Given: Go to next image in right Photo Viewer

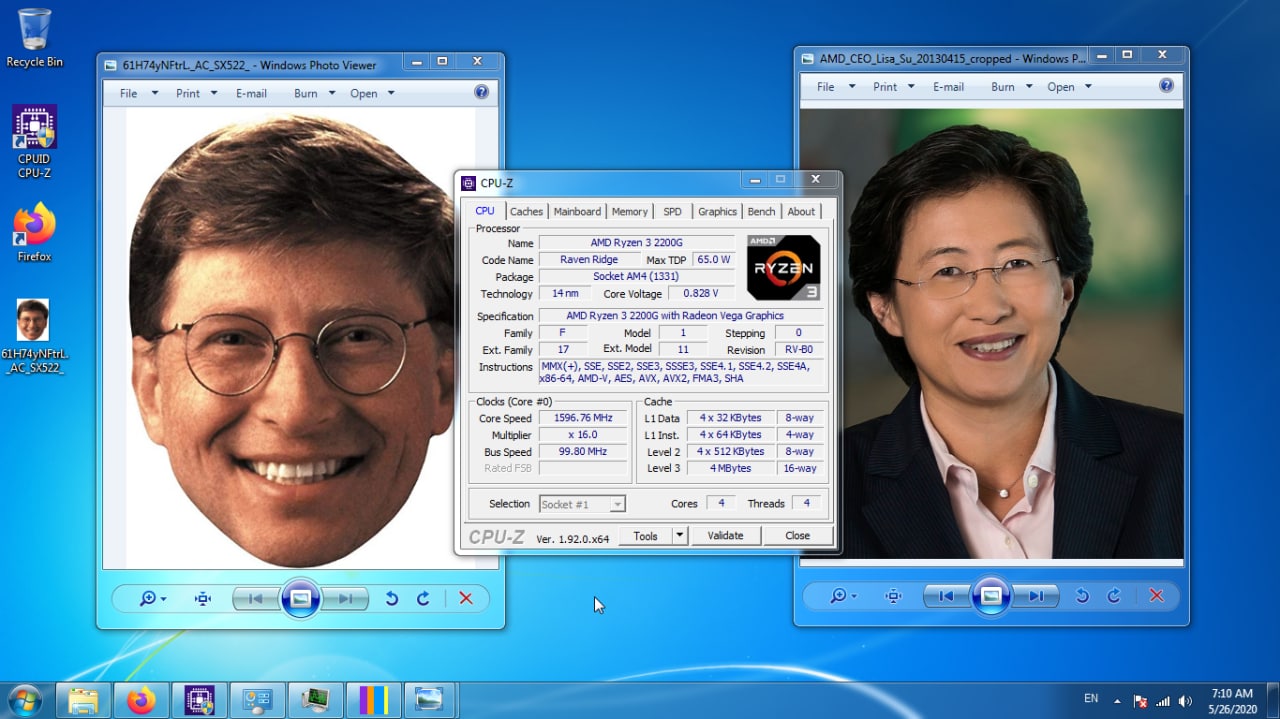Looking at the screenshot, I should point(1036,596).
